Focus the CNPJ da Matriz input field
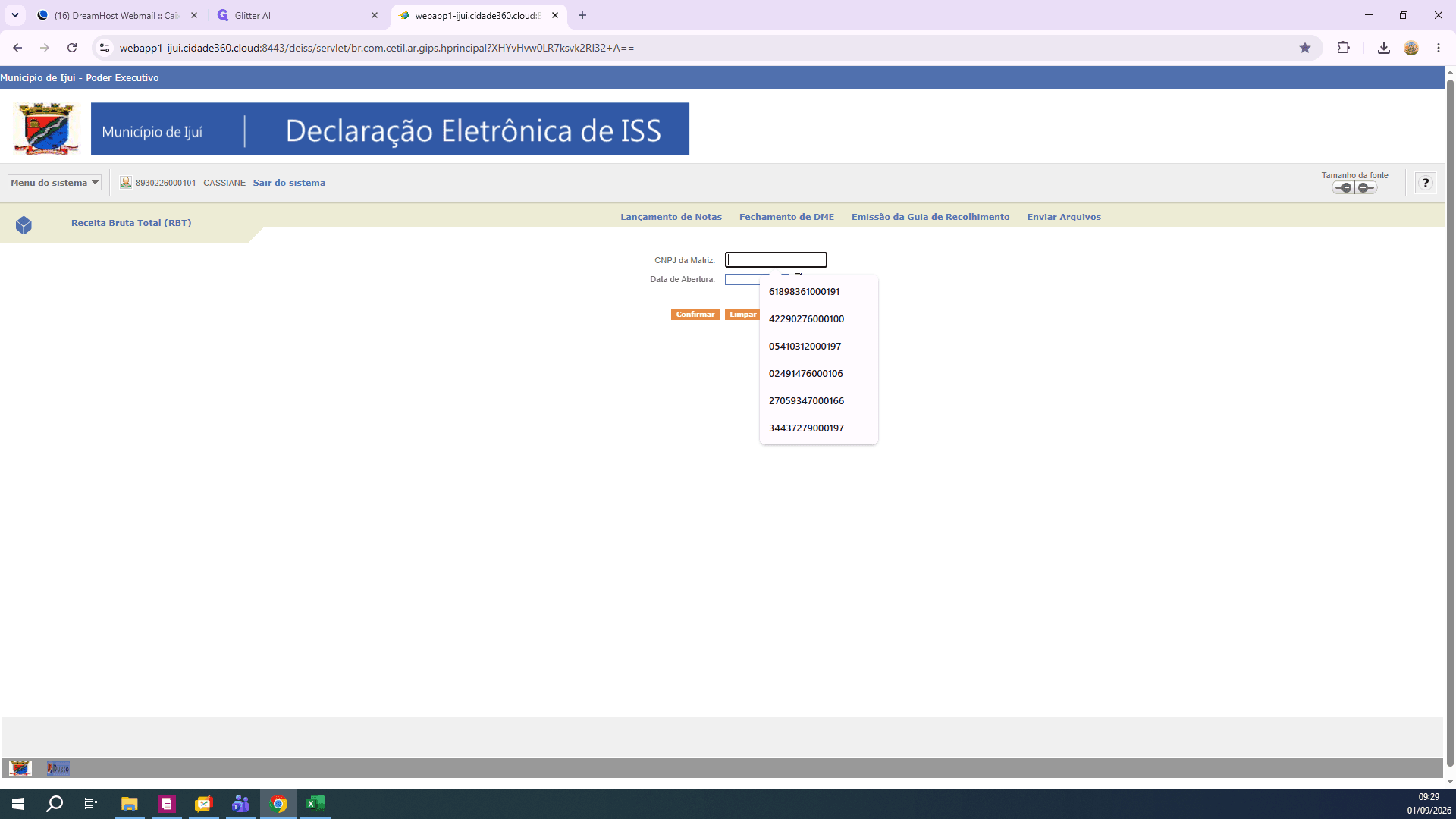Image resolution: width=1456 pixels, height=819 pixels. [x=776, y=260]
